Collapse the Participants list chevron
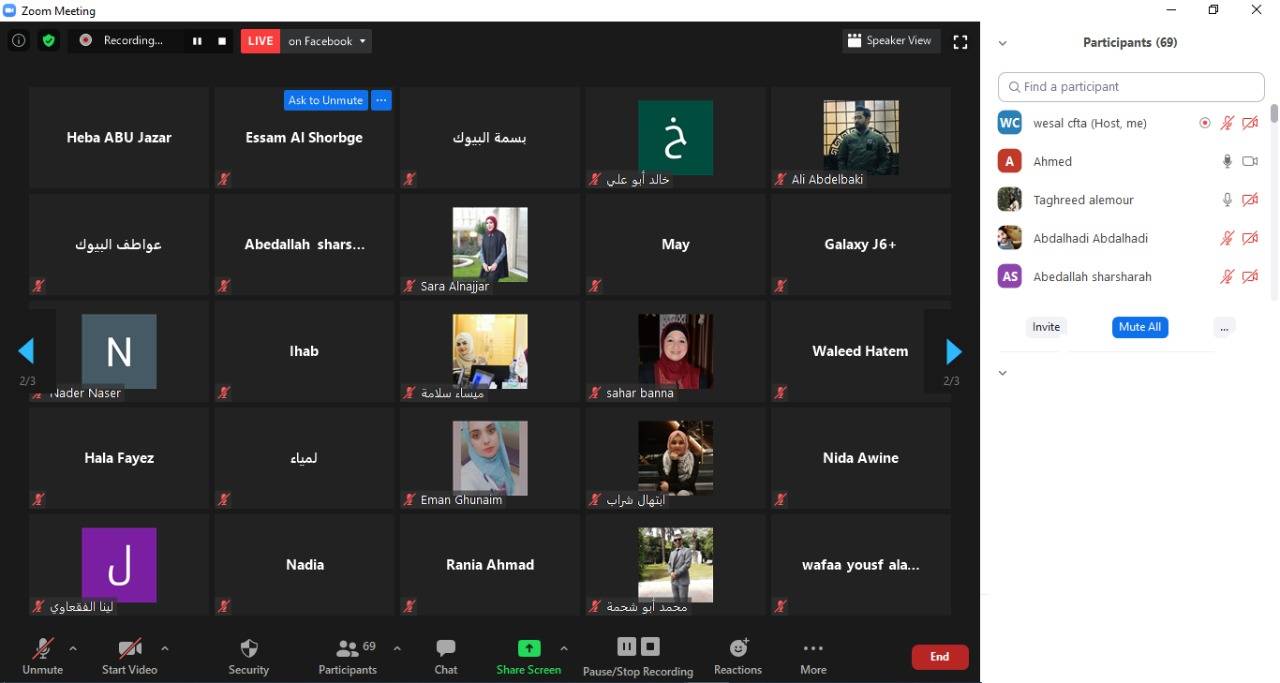Viewport: 1280px width, 683px height. (x=1002, y=43)
